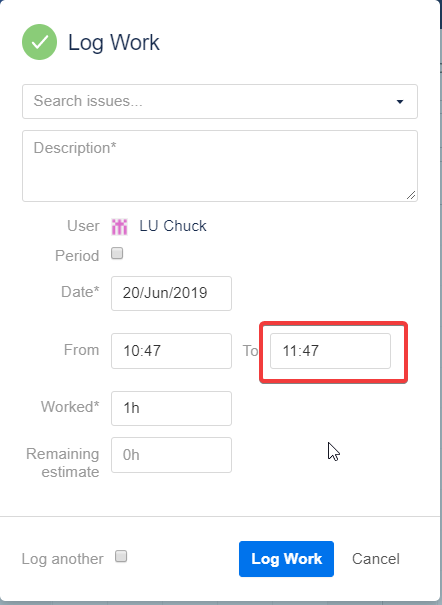The image size is (442, 605).
Task: Click the Log another label text
Action: (x=62, y=559)
